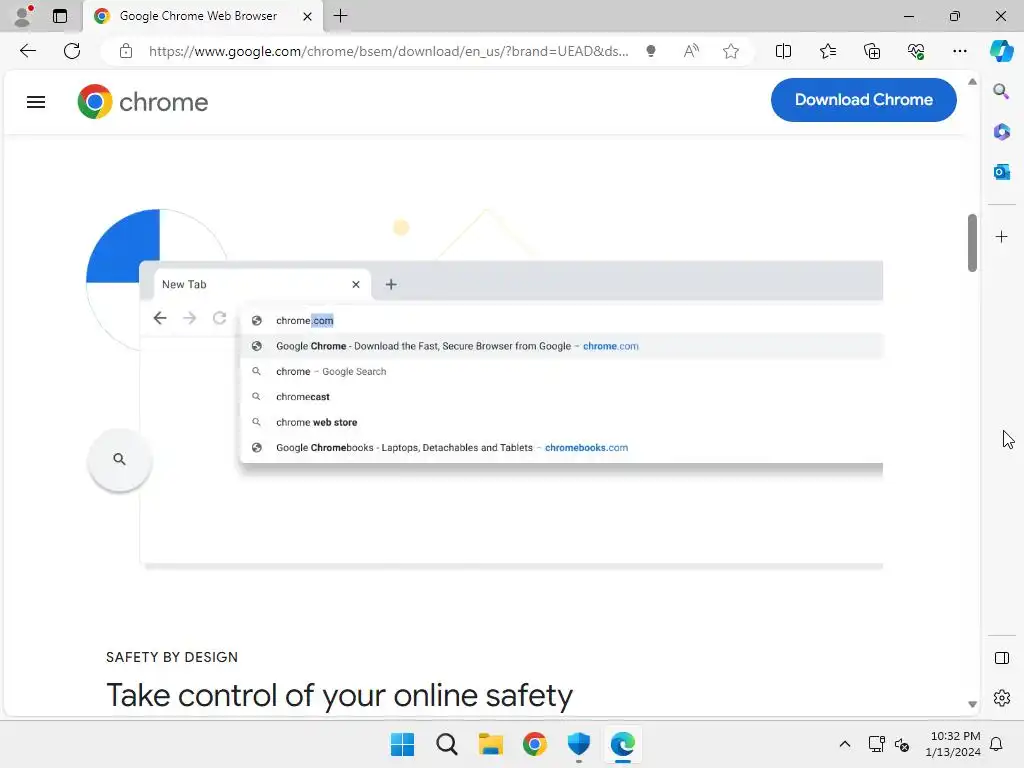Viewport: 1024px width, 768px height.
Task: Show hidden system tray icons chevron
Action: pos(844,744)
